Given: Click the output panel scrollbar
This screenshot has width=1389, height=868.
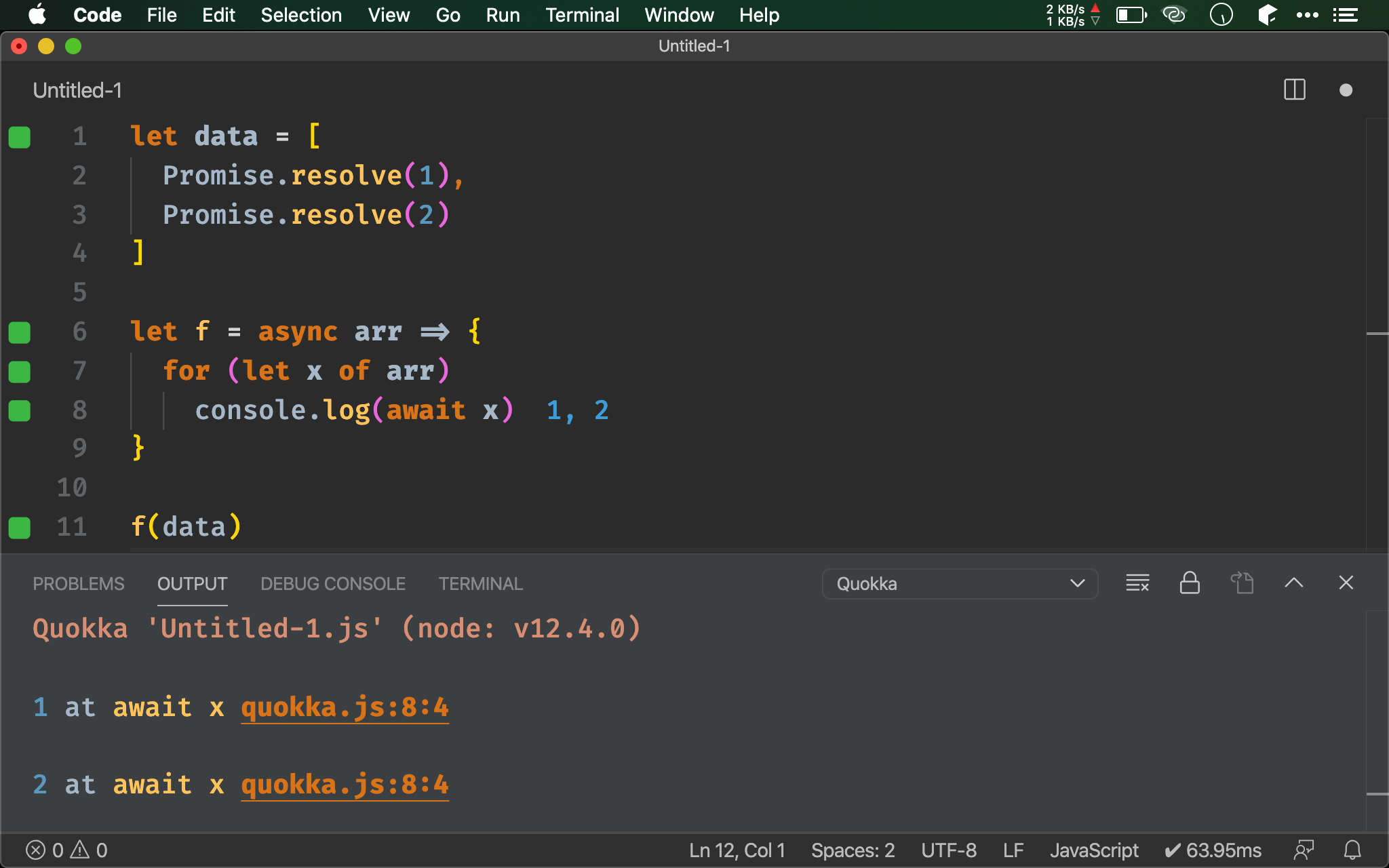Looking at the screenshot, I should pyautogui.click(x=1377, y=720).
